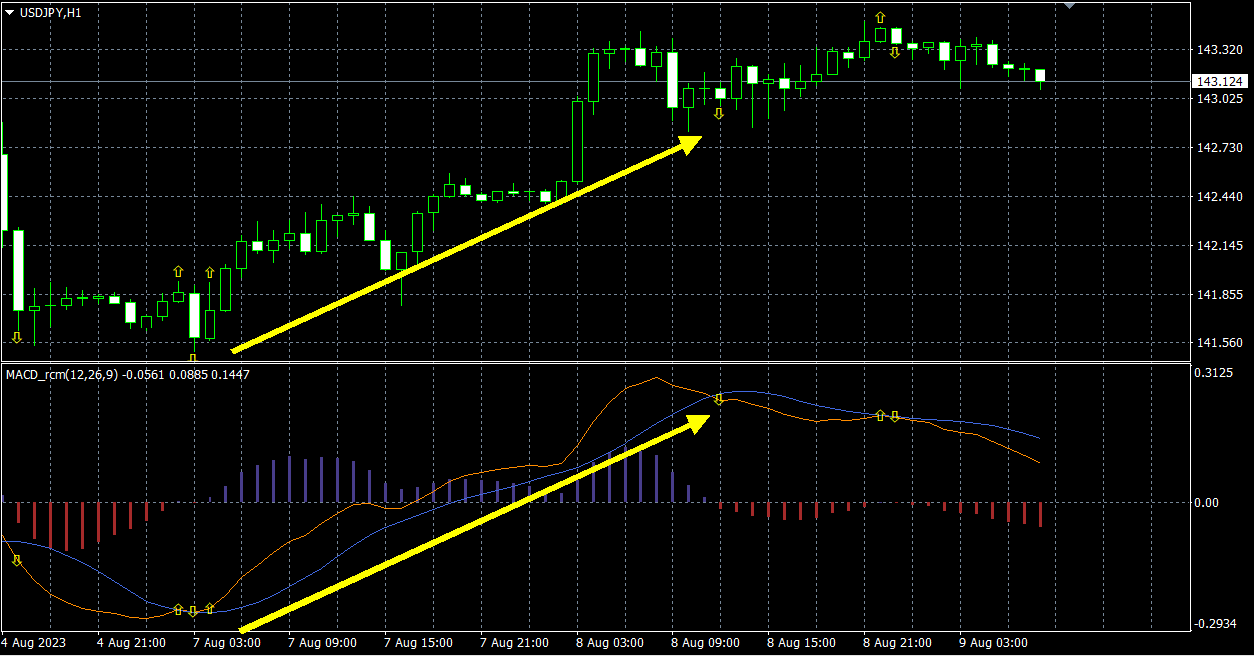
Task: Click the 0.00 level on the MACD scale
Action: point(1207,503)
